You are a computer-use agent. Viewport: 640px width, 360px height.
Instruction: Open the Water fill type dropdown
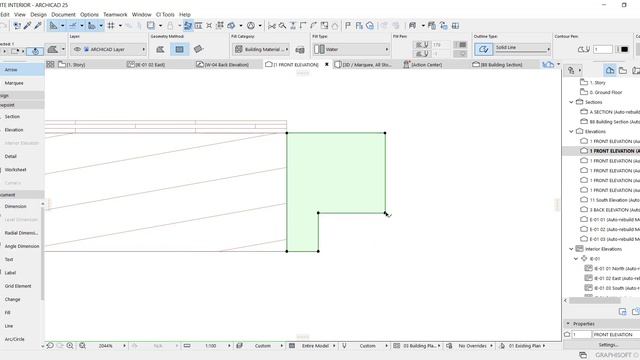tap(351, 49)
